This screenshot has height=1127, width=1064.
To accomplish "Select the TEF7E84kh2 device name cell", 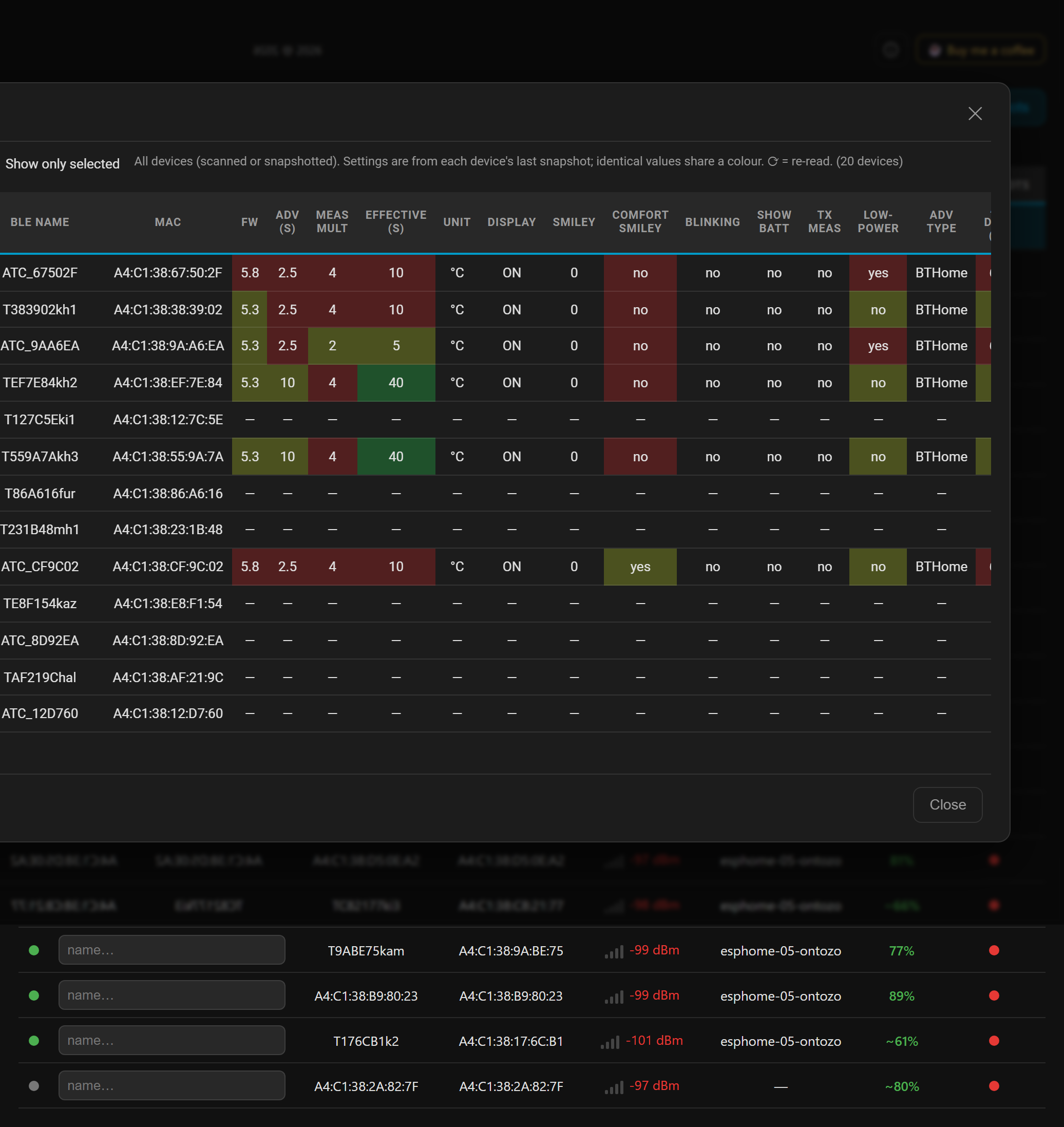I will click(x=40, y=383).
